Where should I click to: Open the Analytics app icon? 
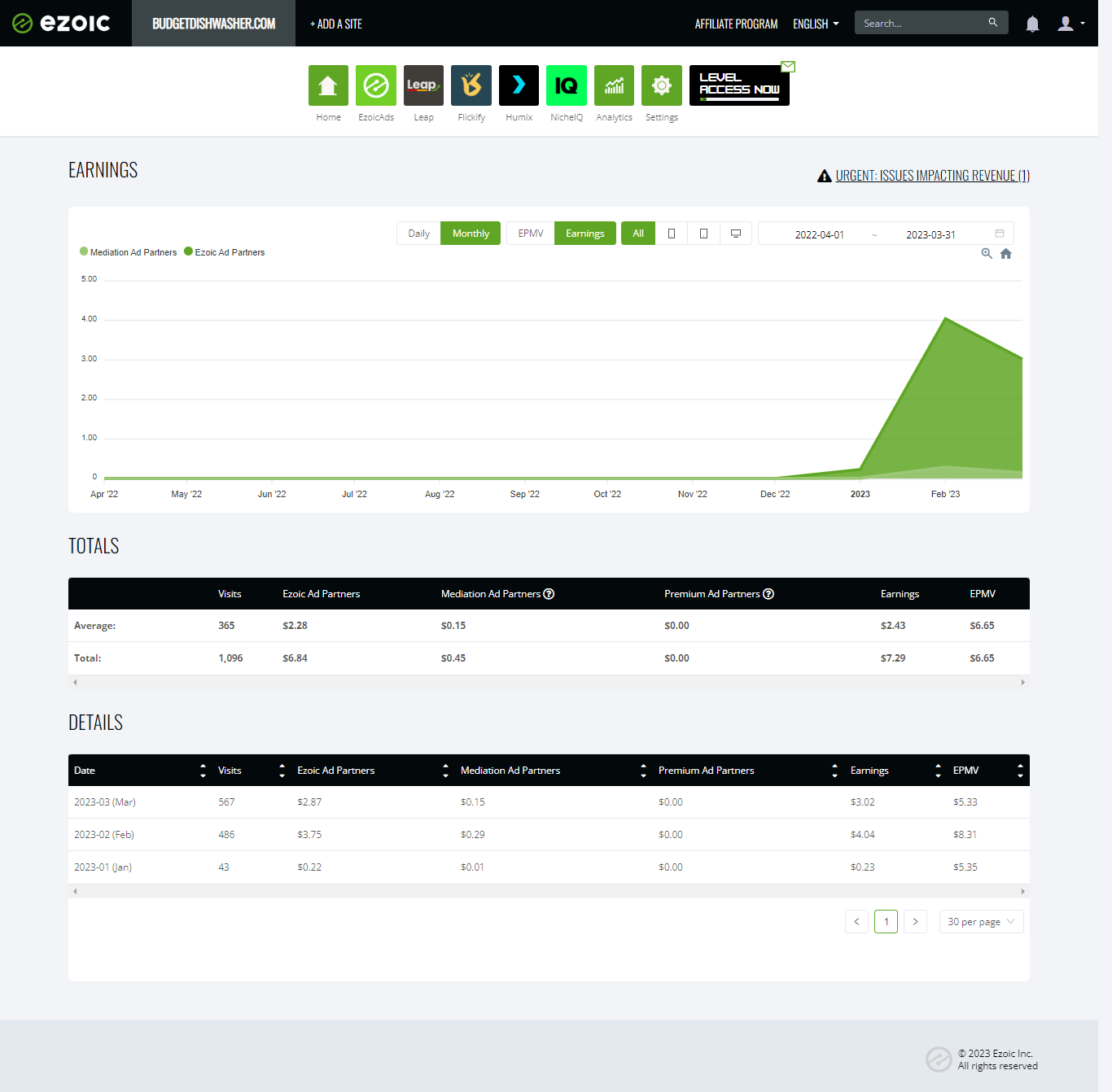(x=614, y=85)
